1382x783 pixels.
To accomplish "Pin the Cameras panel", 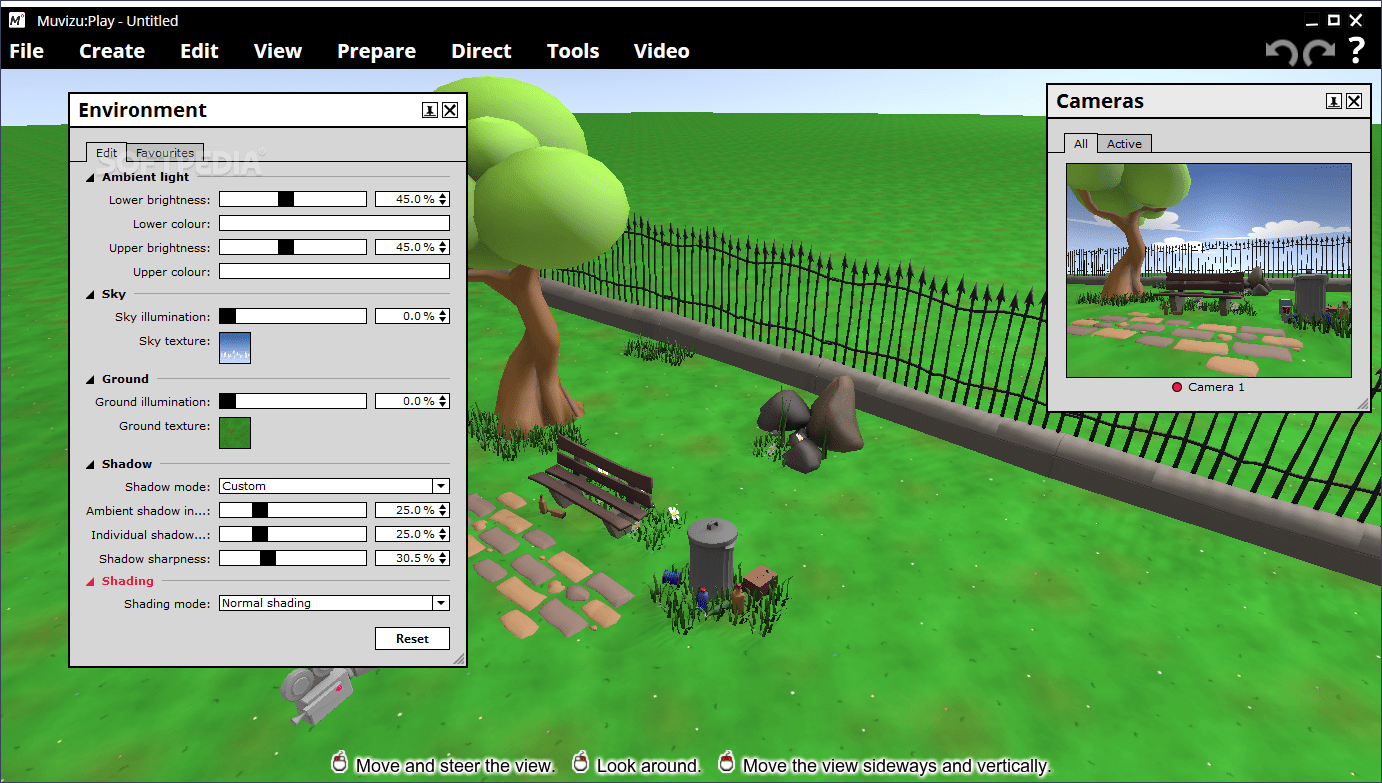I will [x=1334, y=101].
